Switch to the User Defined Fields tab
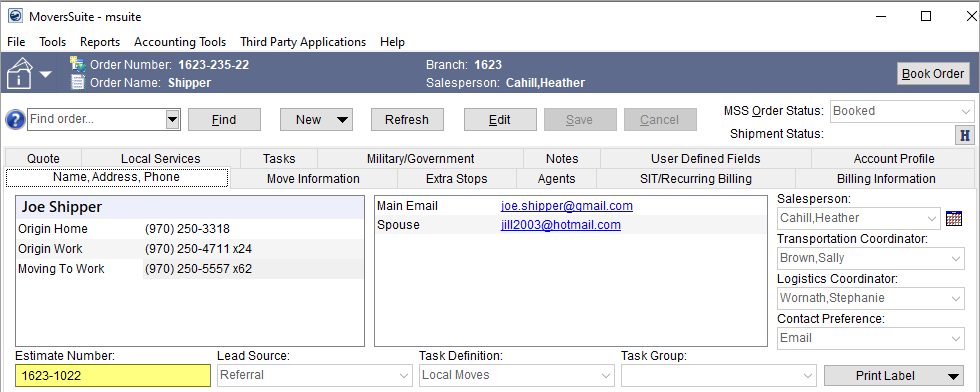This screenshot has height=392, width=980. coord(706,159)
